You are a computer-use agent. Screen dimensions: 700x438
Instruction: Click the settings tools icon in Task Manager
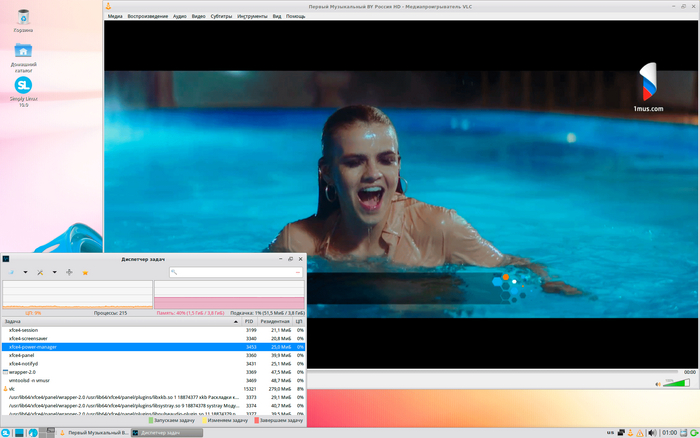point(40,272)
